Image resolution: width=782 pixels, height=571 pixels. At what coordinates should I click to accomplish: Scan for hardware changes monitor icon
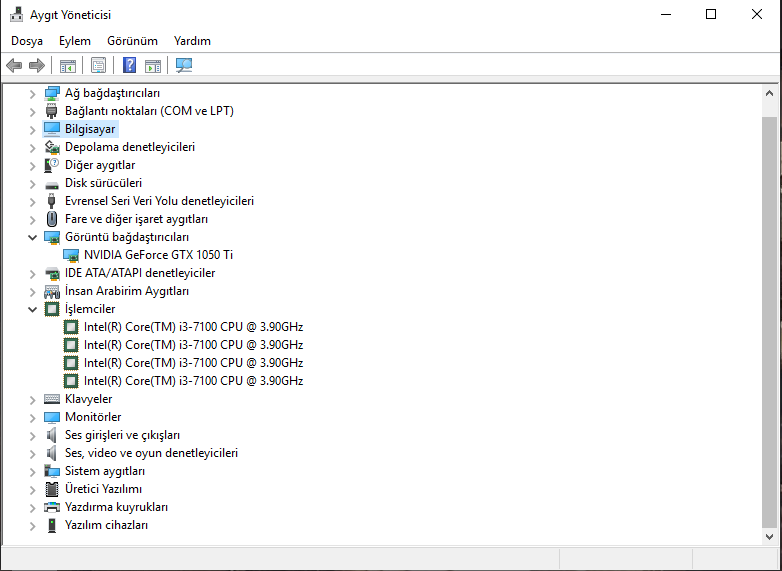(x=184, y=65)
